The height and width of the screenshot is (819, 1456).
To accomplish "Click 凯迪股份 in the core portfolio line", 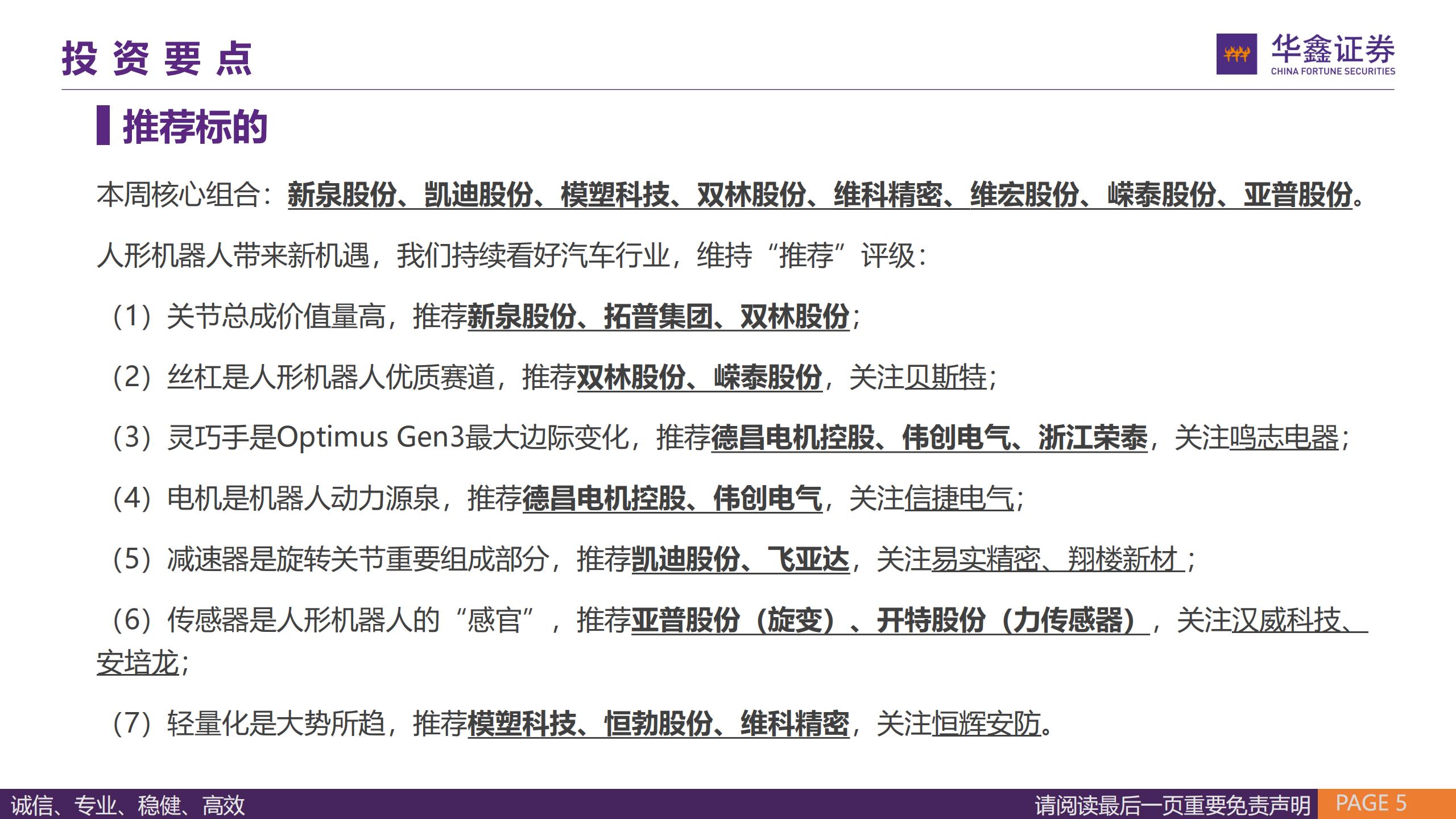I will (478, 195).
